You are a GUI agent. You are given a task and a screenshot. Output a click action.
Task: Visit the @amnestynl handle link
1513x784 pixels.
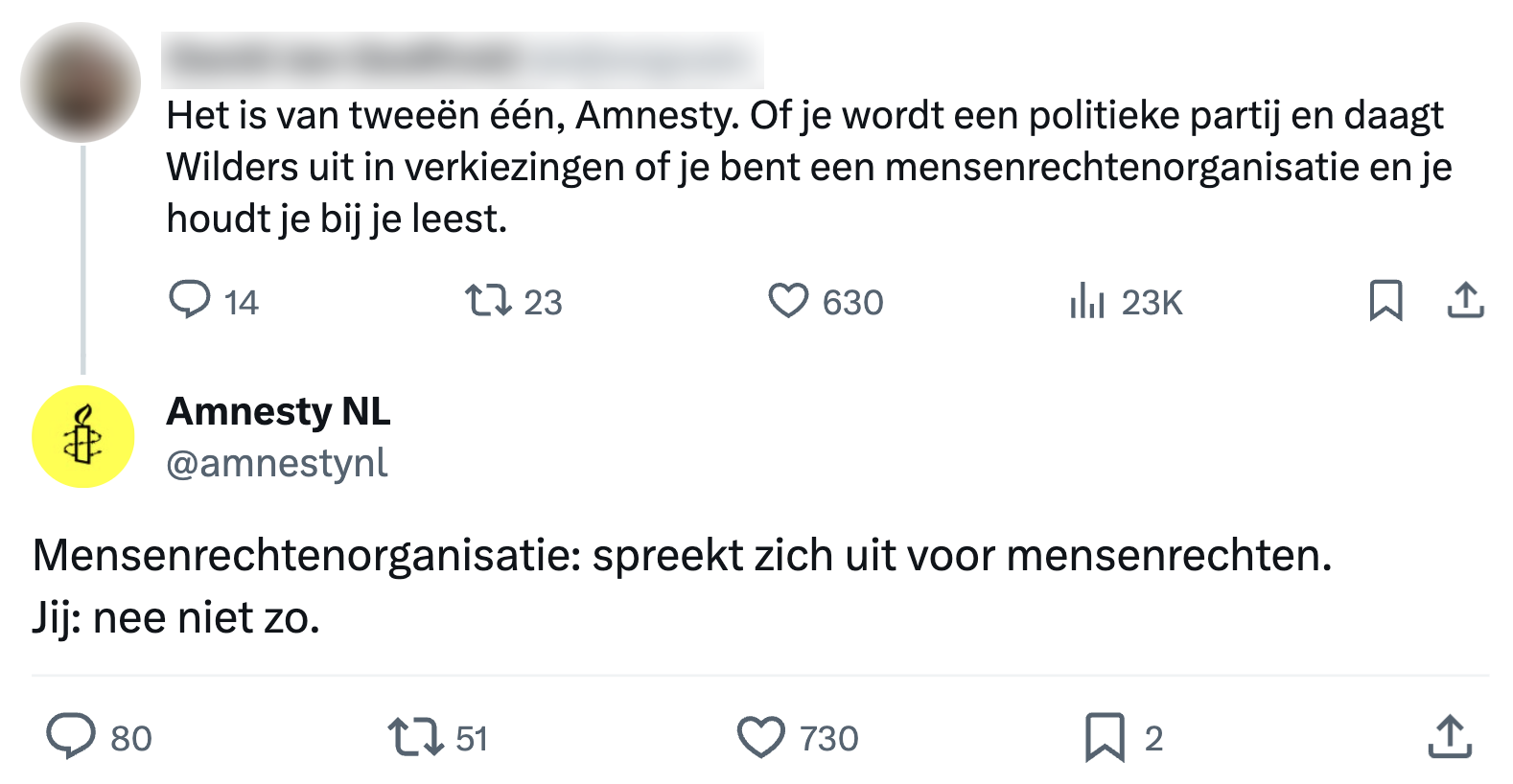click(x=276, y=464)
